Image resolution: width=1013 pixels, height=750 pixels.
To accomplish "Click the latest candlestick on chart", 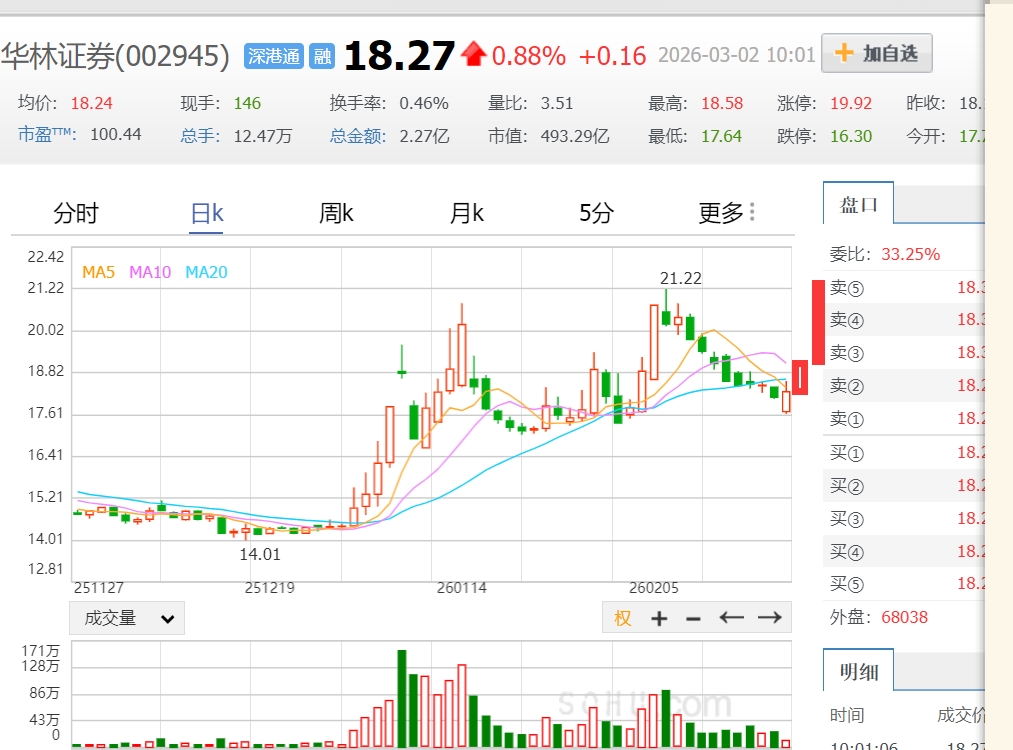I will pos(786,398).
